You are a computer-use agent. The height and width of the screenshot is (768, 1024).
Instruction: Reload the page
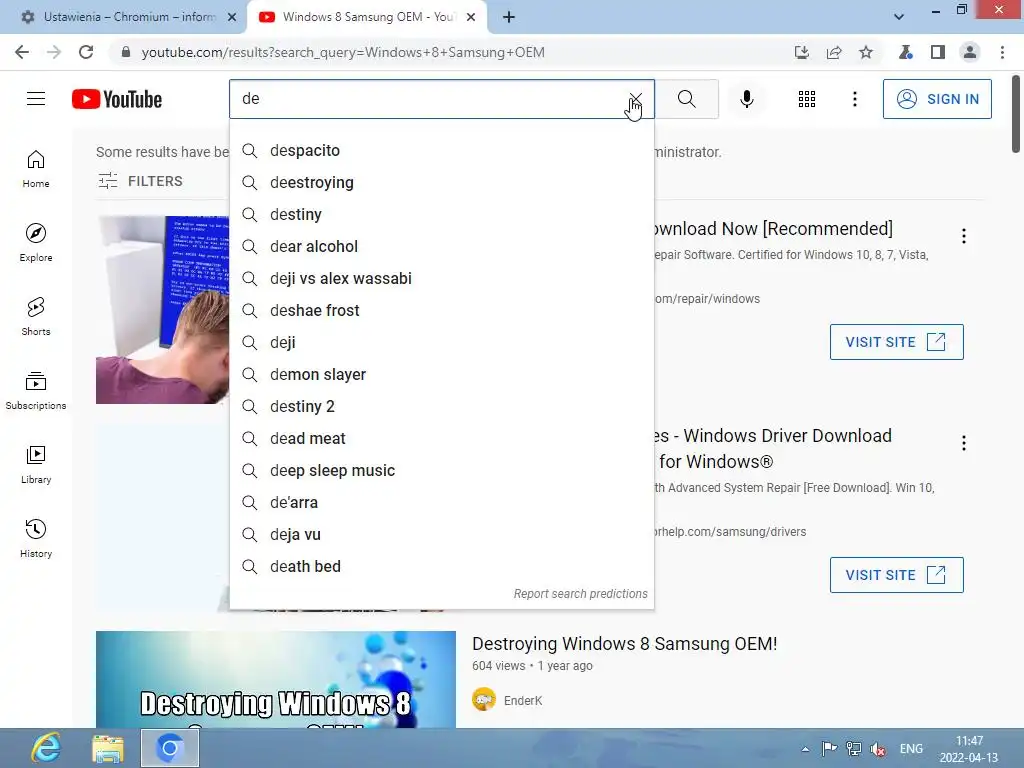pyautogui.click(x=86, y=52)
